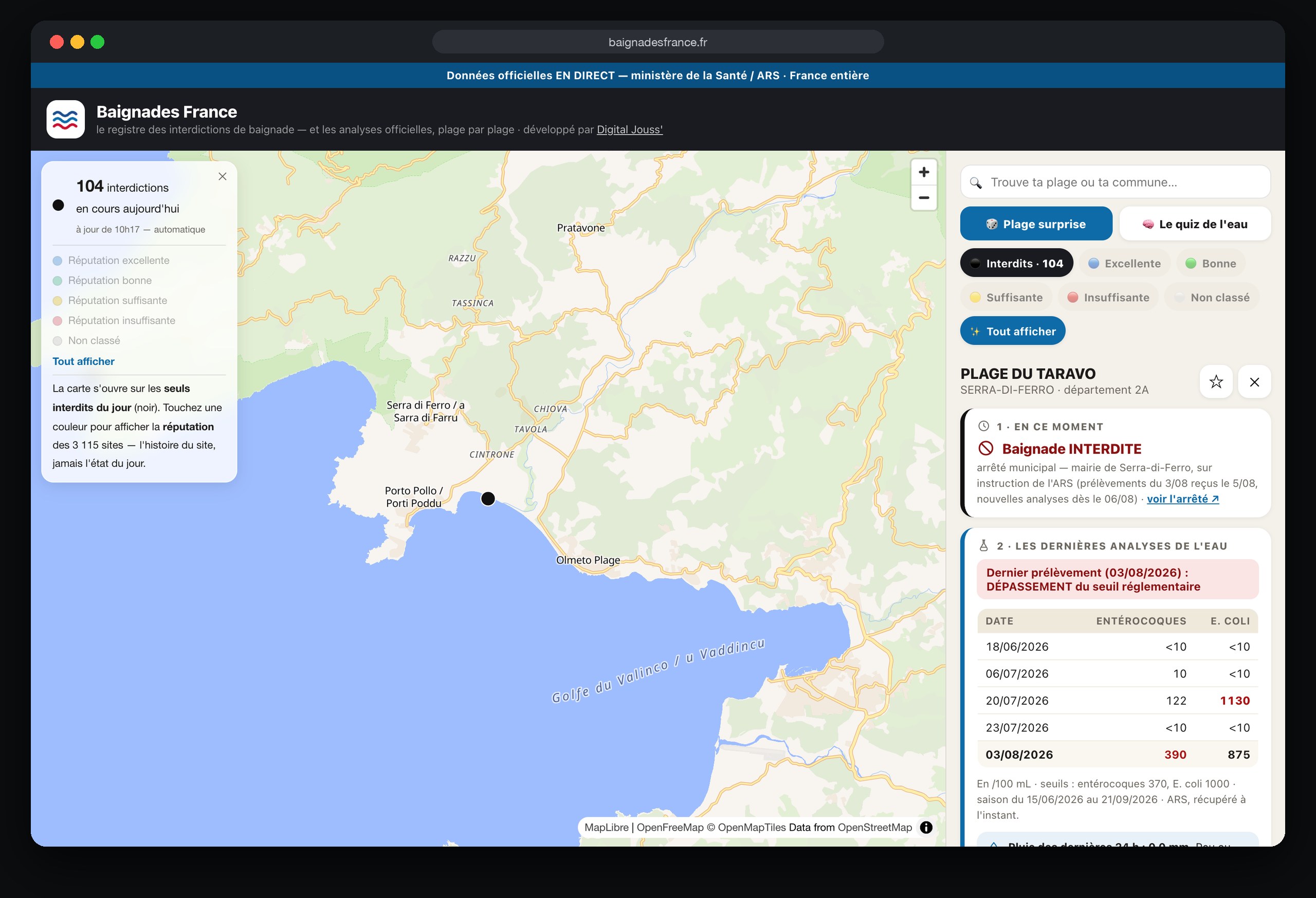Image resolution: width=1316 pixels, height=898 pixels.
Task: Open the voir l'arrêté link
Action: coord(1182,499)
